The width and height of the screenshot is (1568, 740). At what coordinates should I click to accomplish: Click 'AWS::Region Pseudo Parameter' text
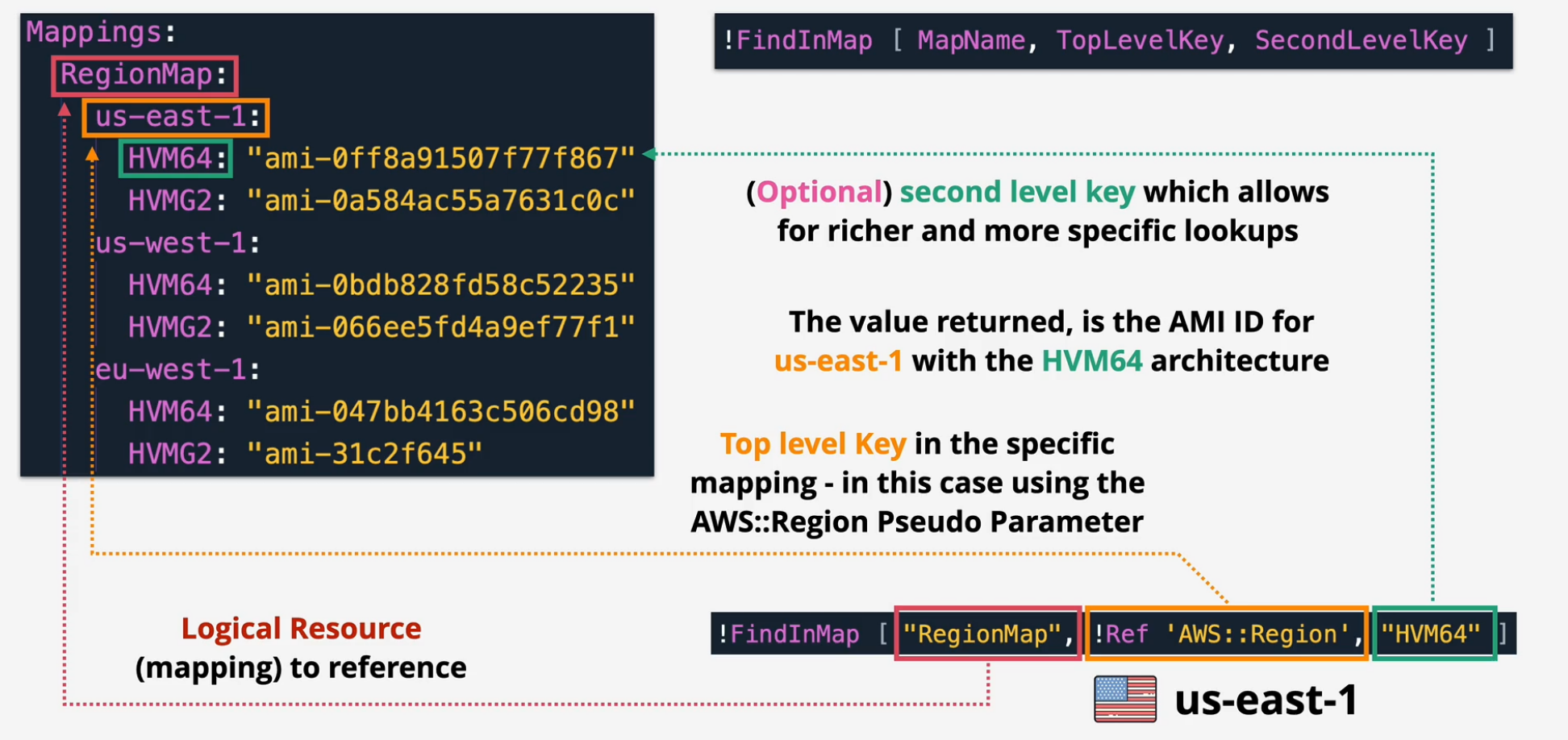coord(917,522)
